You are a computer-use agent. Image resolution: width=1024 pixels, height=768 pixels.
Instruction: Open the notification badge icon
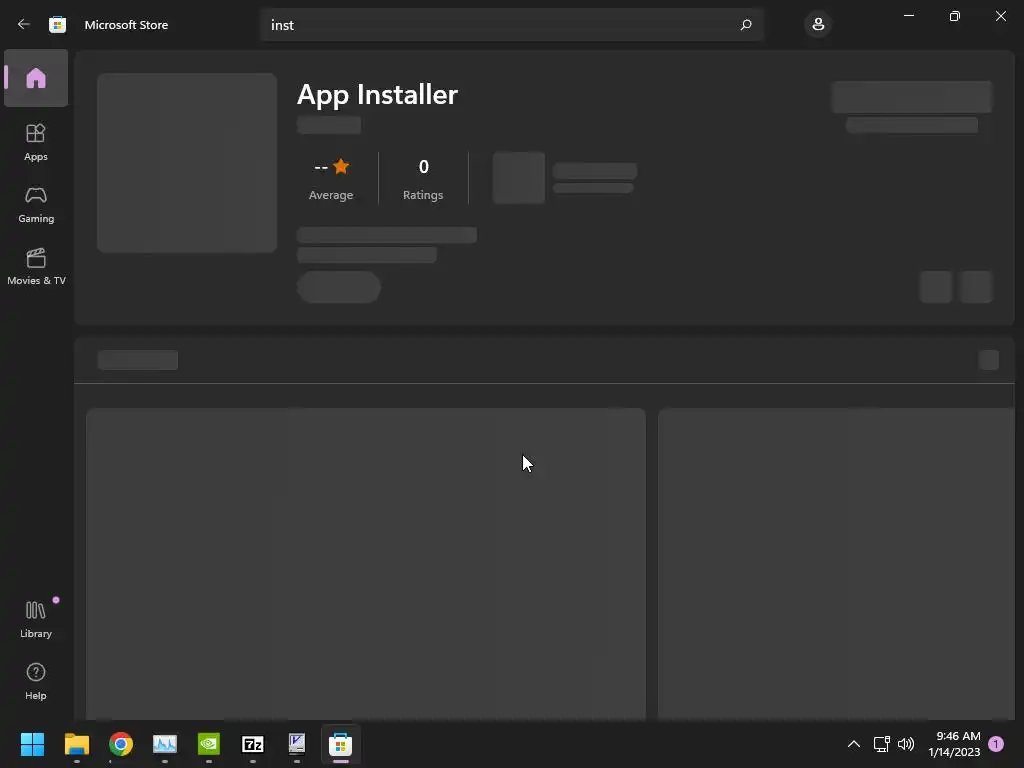(x=996, y=744)
